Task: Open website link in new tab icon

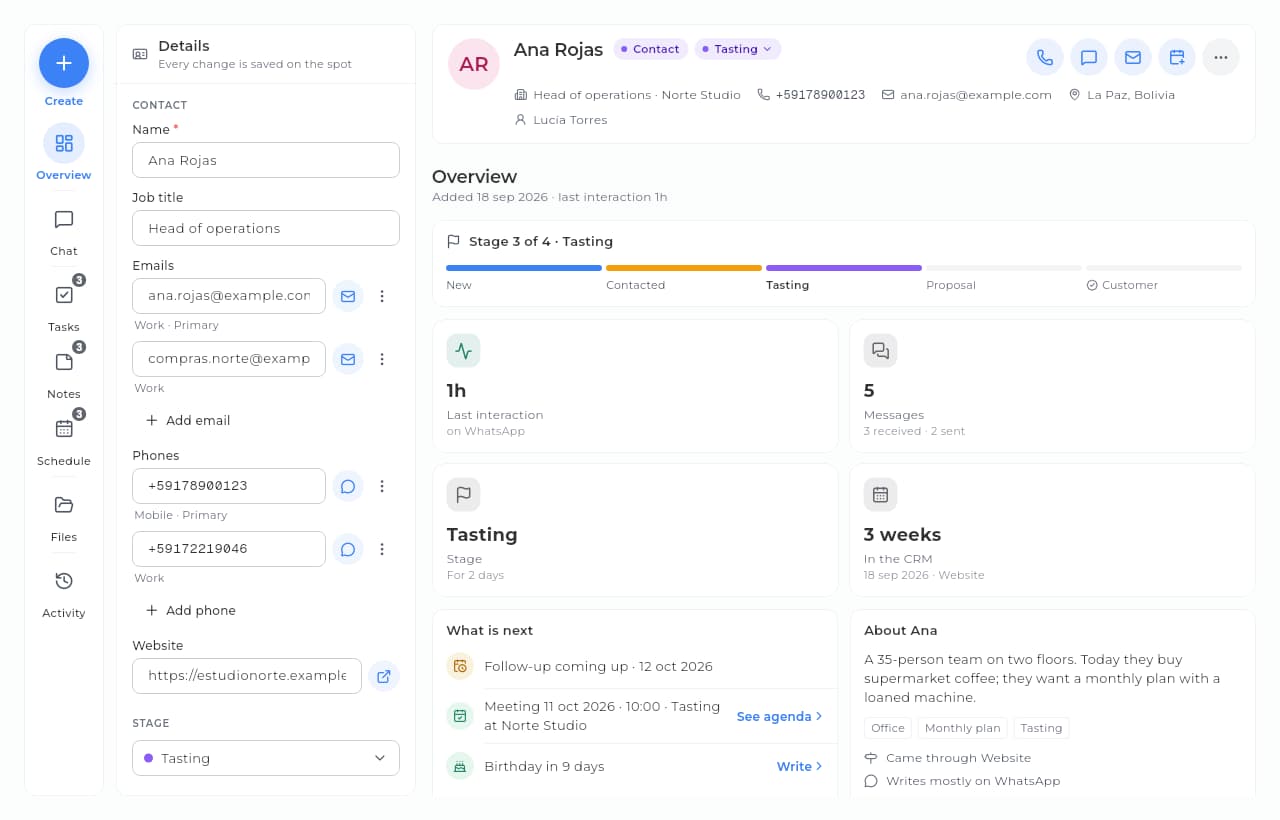Action: (x=384, y=676)
